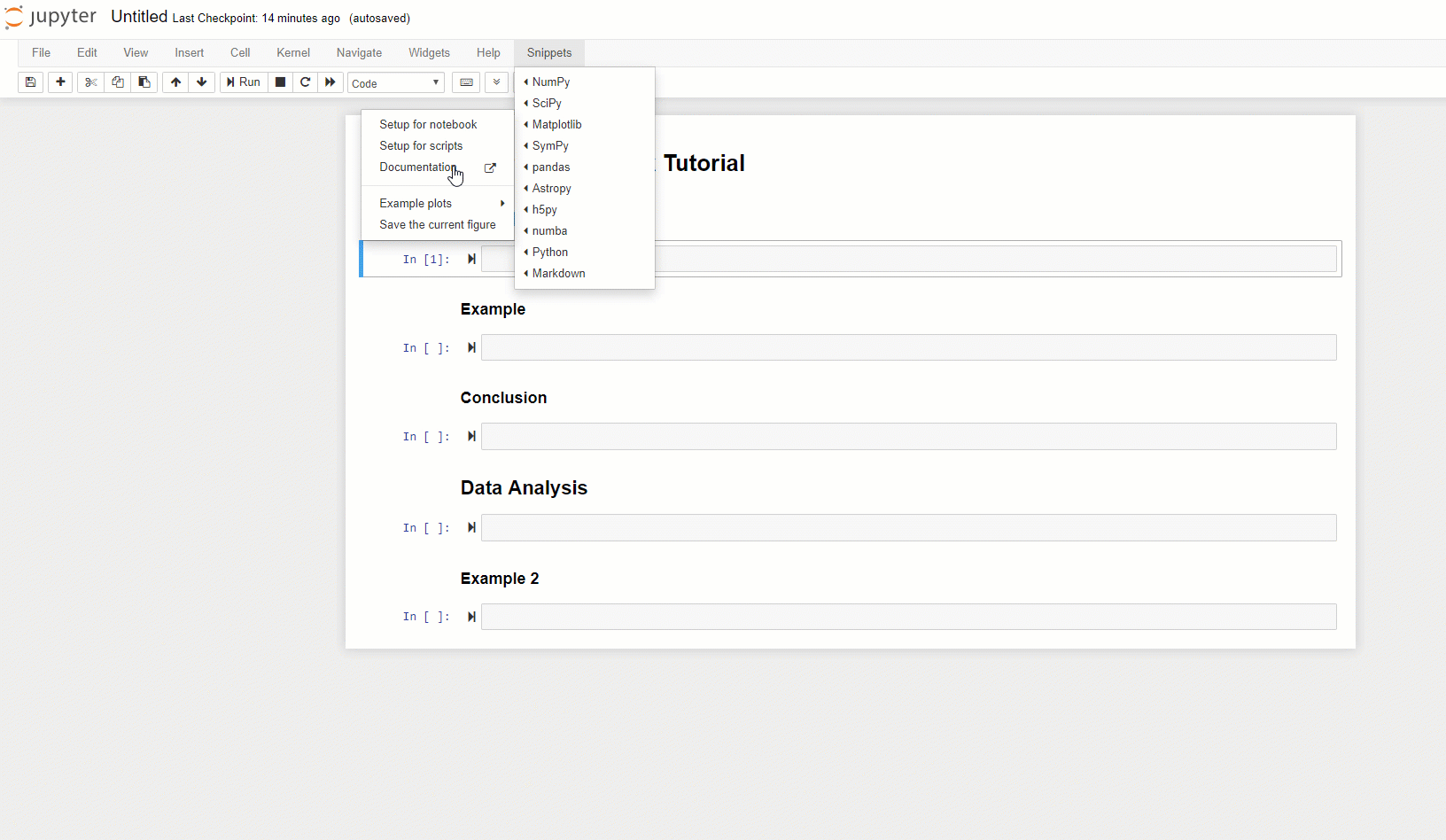
Task: Focus the code cell under Data Analysis
Action: click(908, 527)
